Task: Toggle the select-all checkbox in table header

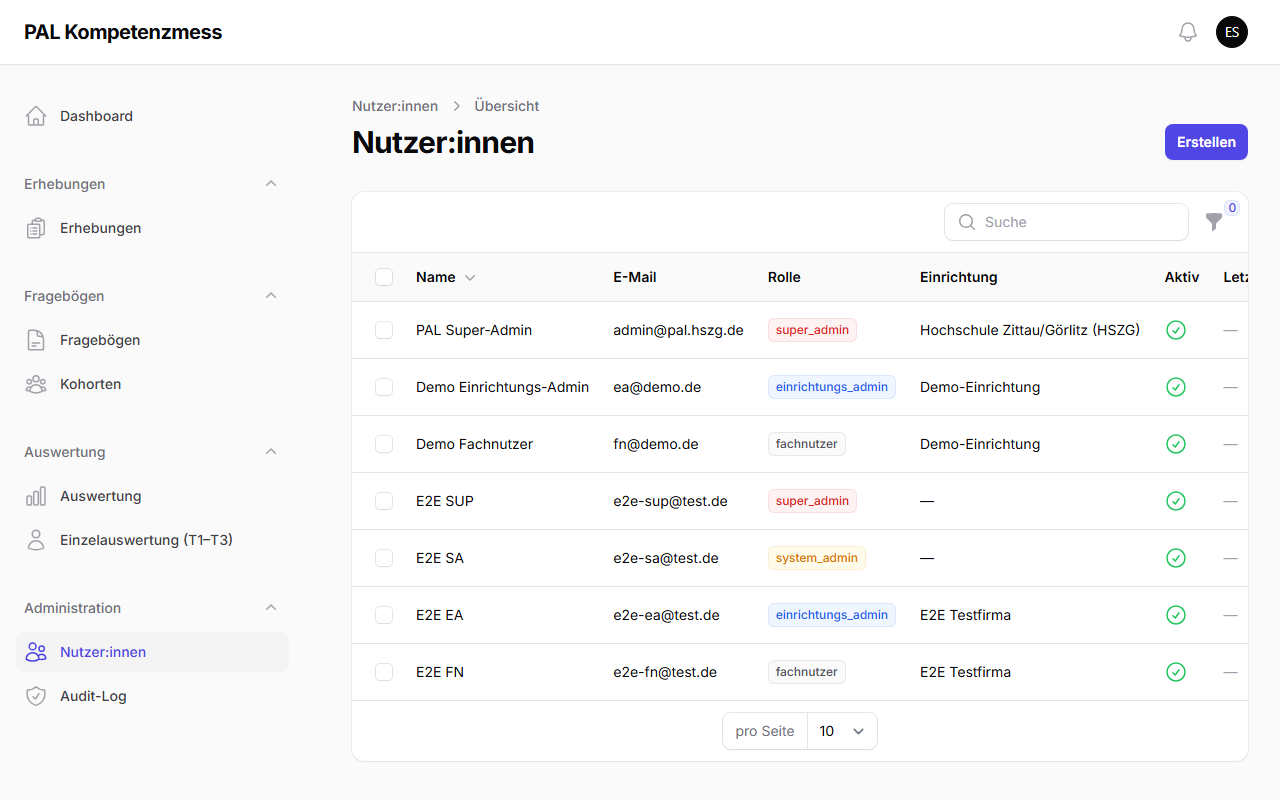Action: click(384, 277)
